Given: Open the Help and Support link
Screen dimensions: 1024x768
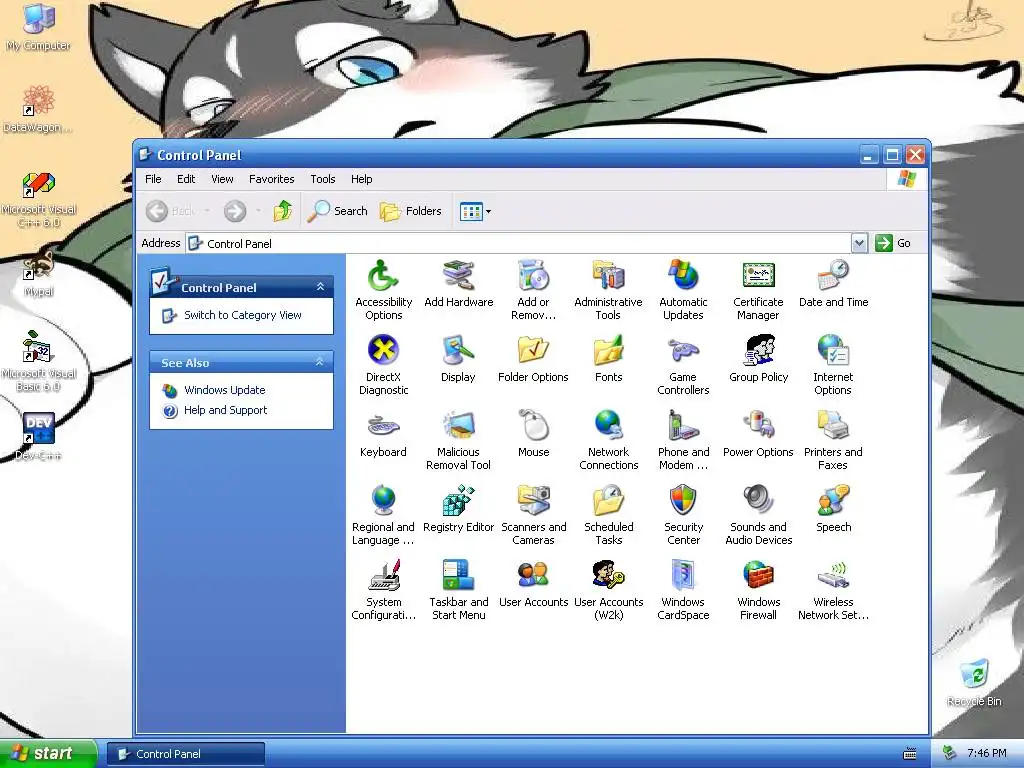Looking at the screenshot, I should [225, 410].
